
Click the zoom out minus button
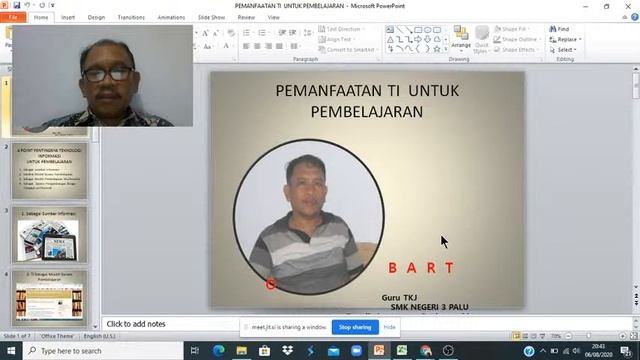click(568, 336)
